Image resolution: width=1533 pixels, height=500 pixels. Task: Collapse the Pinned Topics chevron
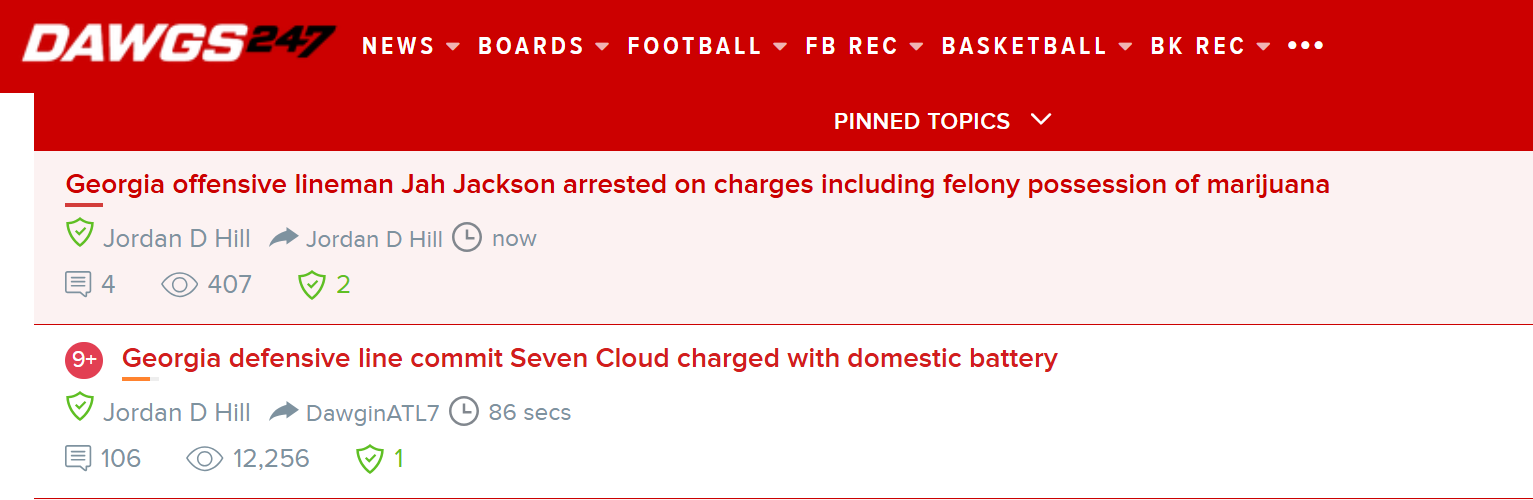click(1041, 120)
